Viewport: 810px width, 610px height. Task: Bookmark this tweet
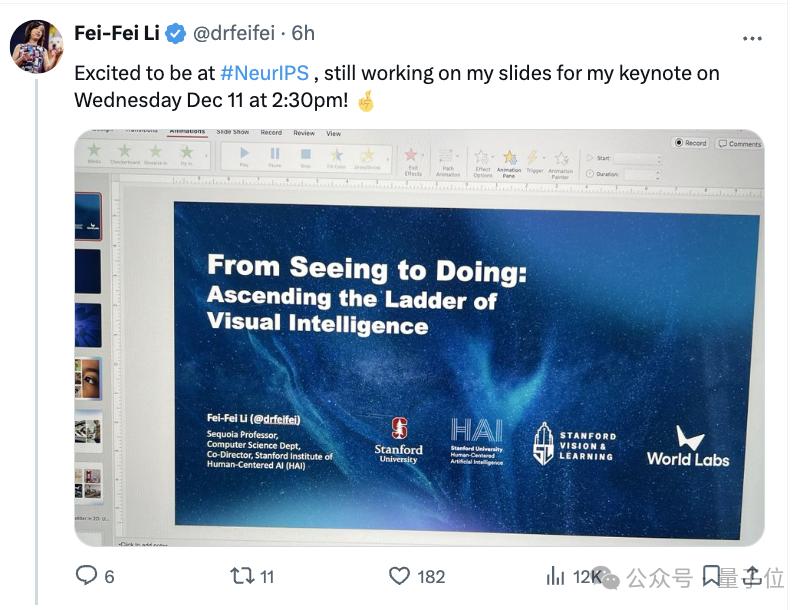point(712,575)
